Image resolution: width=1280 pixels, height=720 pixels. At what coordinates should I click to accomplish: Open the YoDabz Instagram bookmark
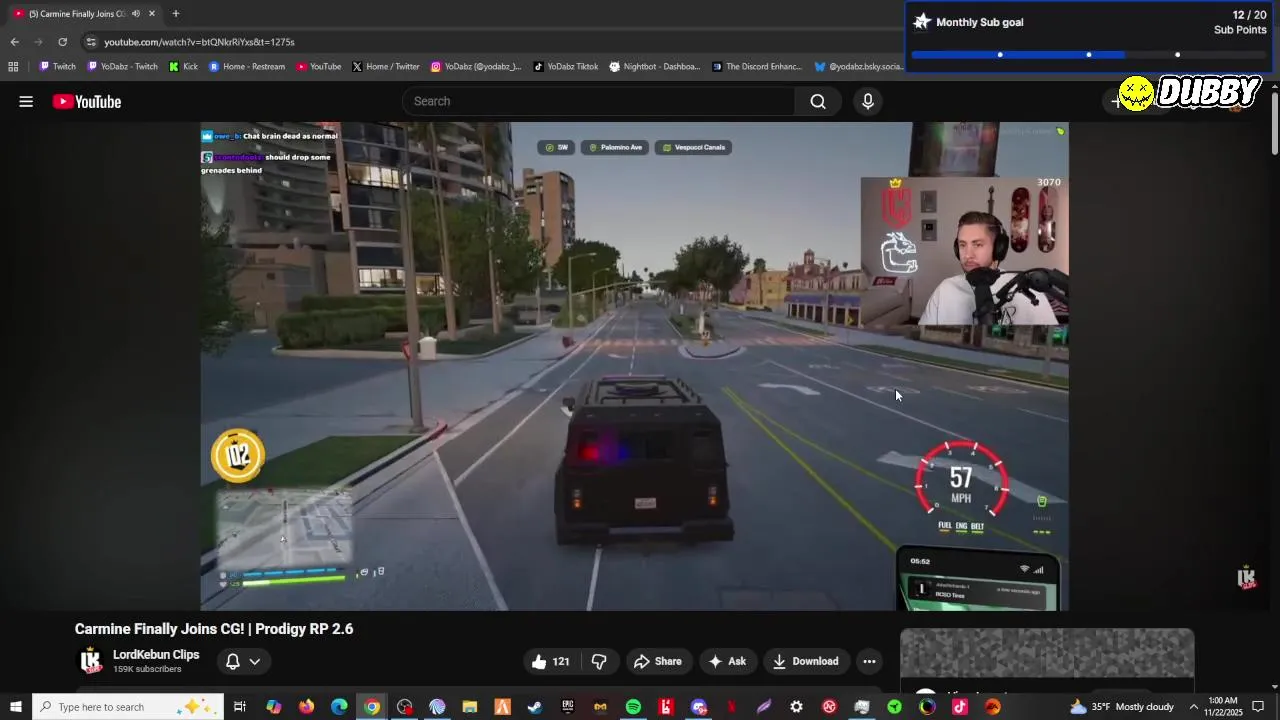pyautogui.click(x=476, y=67)
